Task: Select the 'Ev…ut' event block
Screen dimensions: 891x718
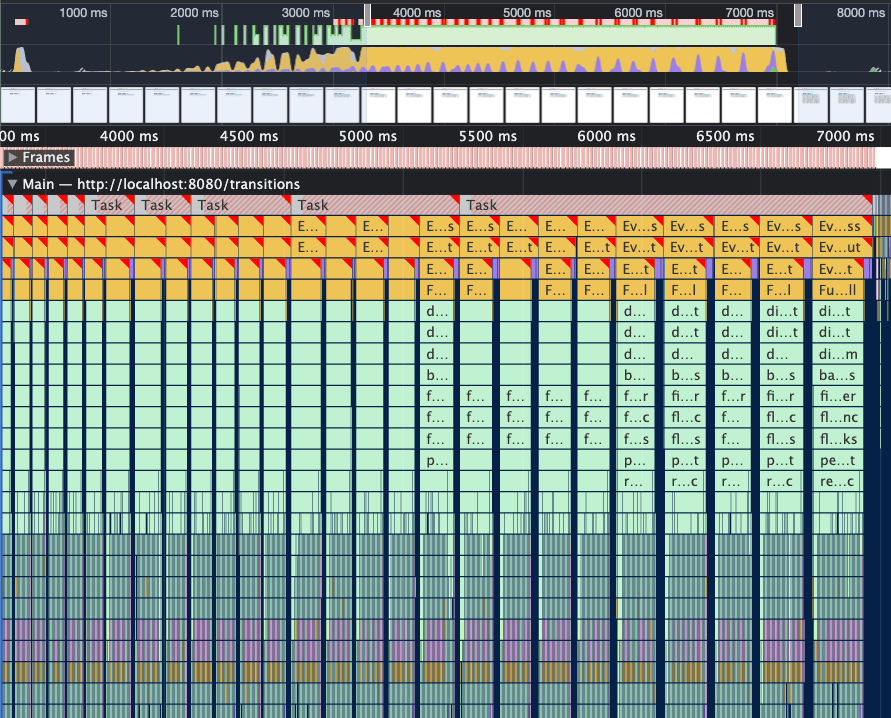Action: pos(838,247)
